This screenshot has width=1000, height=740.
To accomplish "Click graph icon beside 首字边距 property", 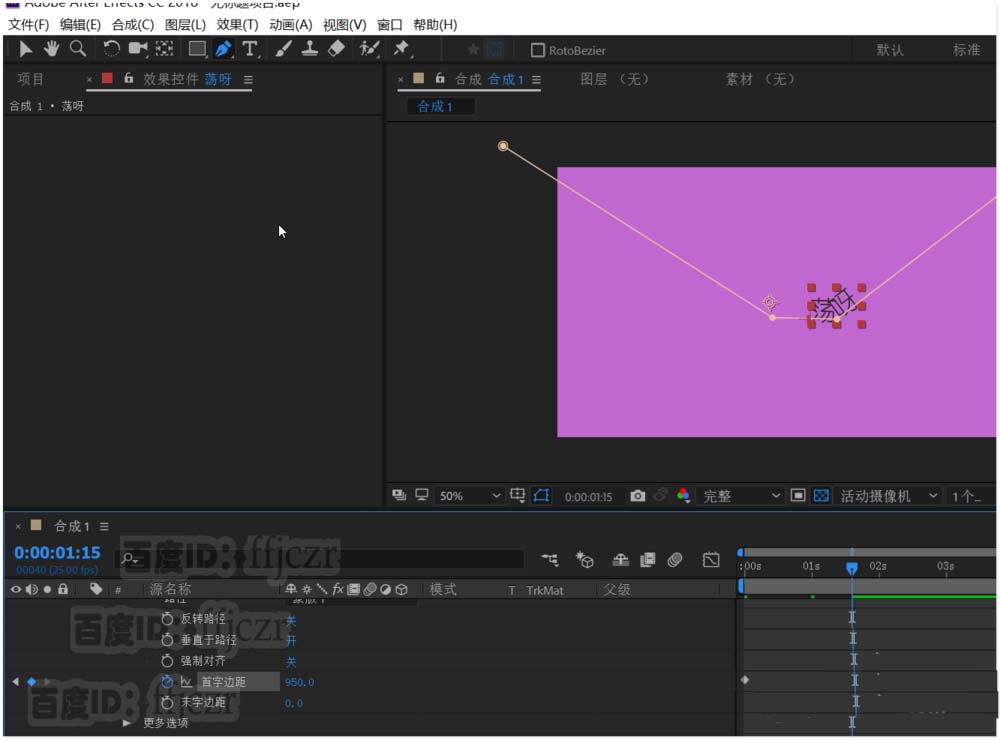I will (186, 682).
